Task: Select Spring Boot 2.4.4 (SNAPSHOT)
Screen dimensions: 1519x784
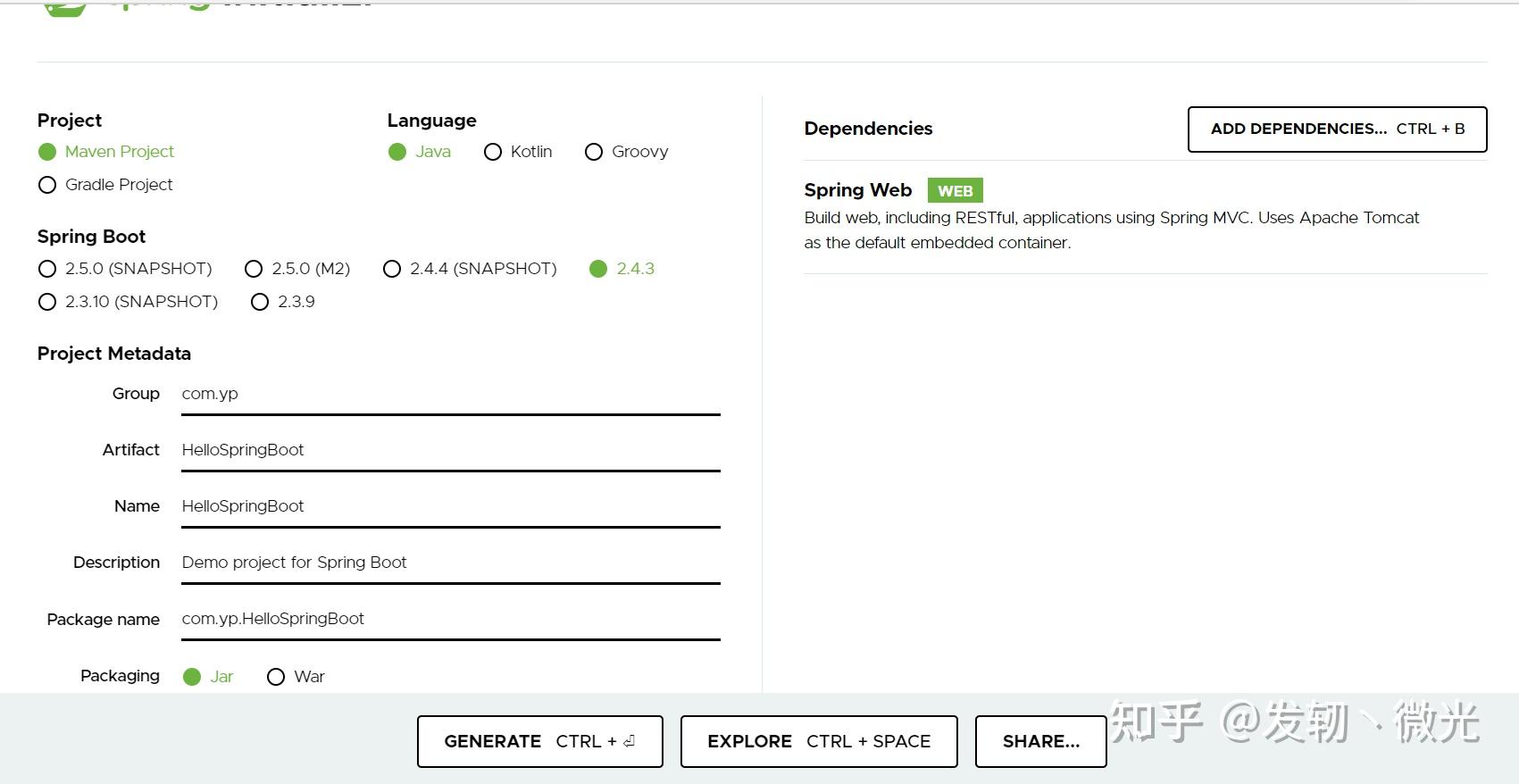Action: coord(392,269)
